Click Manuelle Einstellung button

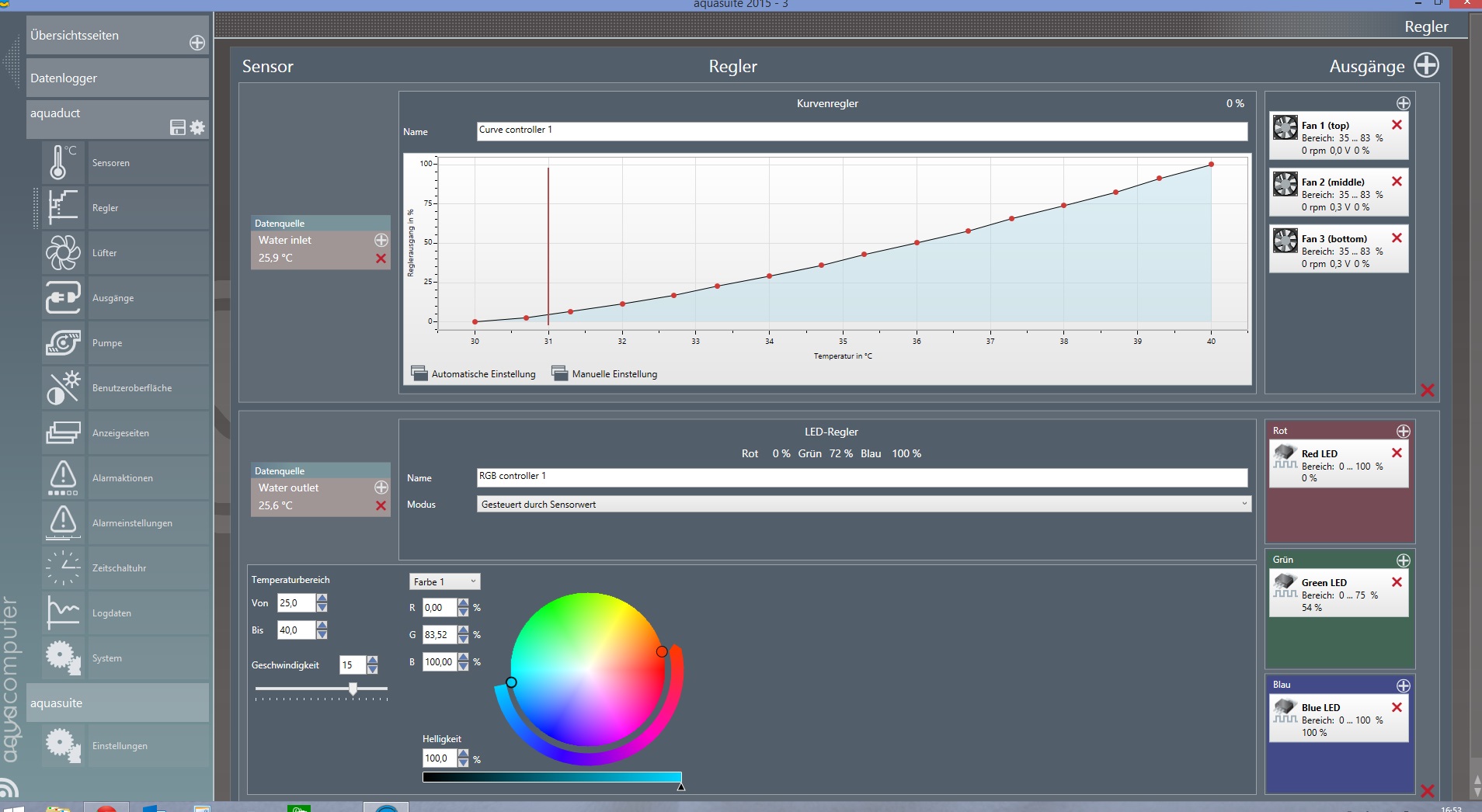605,374
